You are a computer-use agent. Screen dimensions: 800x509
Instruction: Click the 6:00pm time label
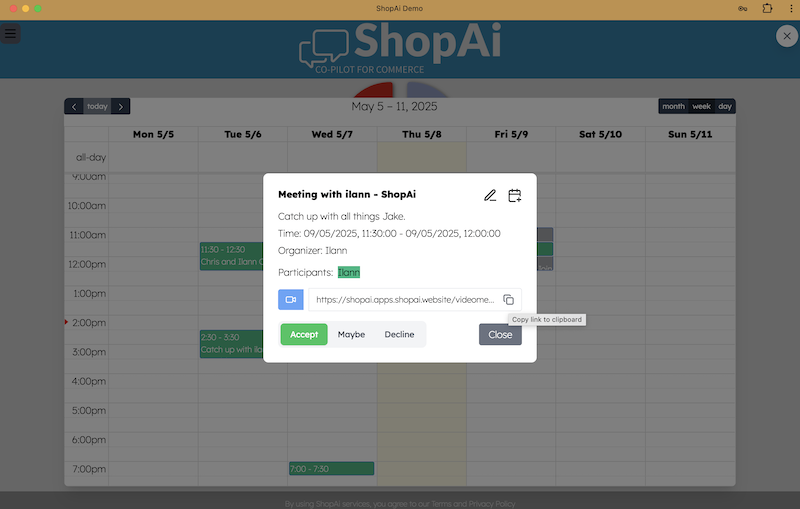point(89,440)
